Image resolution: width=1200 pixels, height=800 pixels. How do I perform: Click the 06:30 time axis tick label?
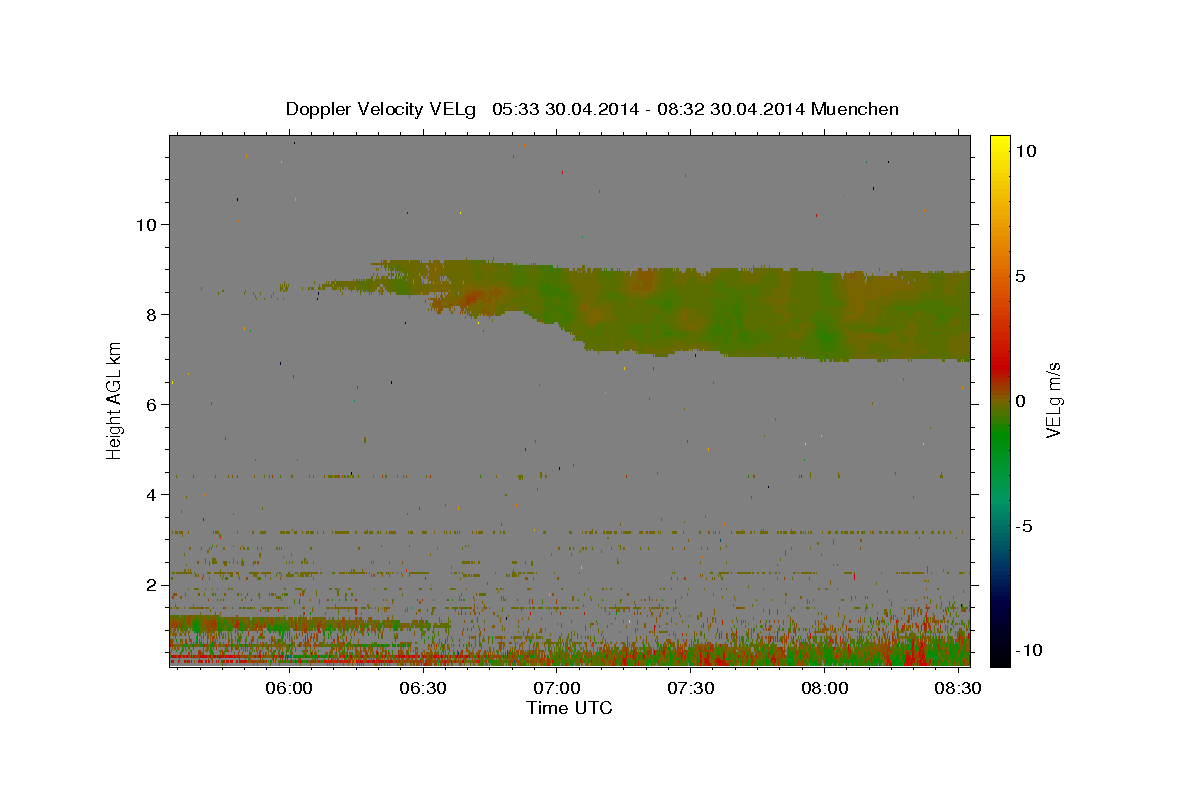[423, 689]
